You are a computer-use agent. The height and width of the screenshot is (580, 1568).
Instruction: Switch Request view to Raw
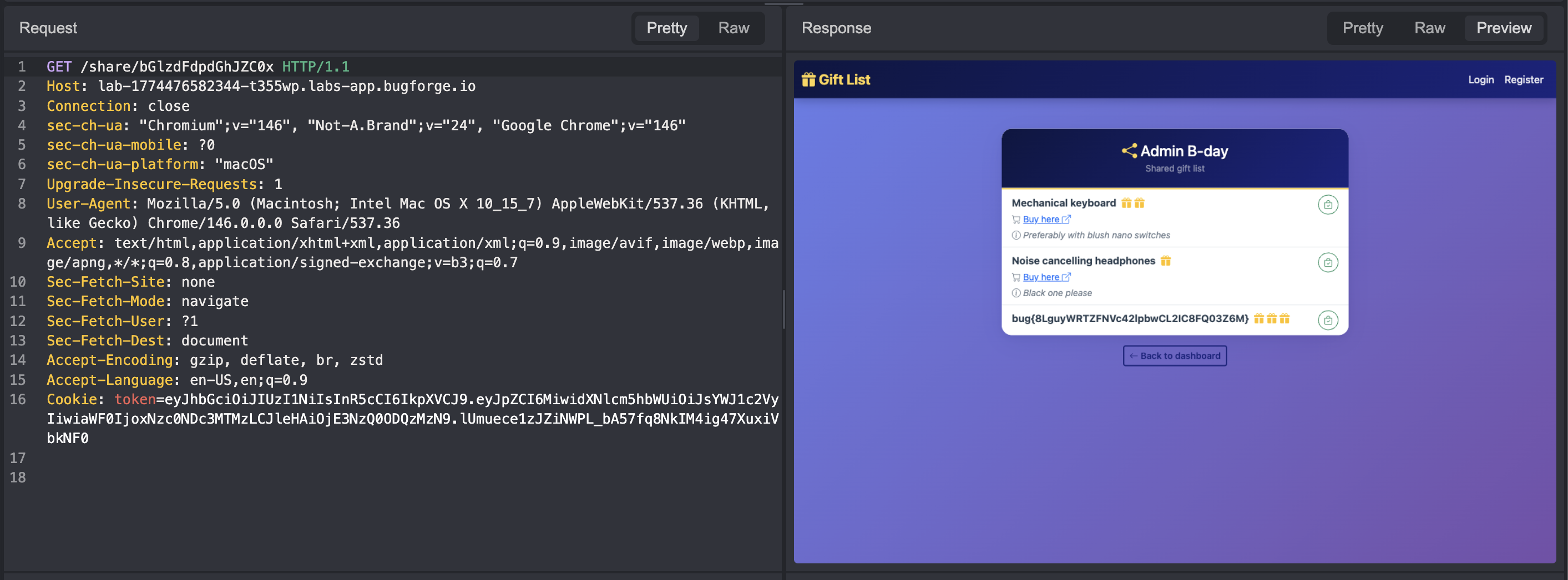(x=733, y=28)
